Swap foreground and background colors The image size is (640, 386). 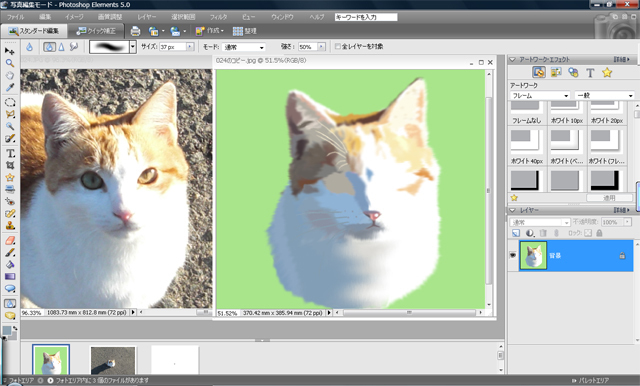click(x=15, y=328)
